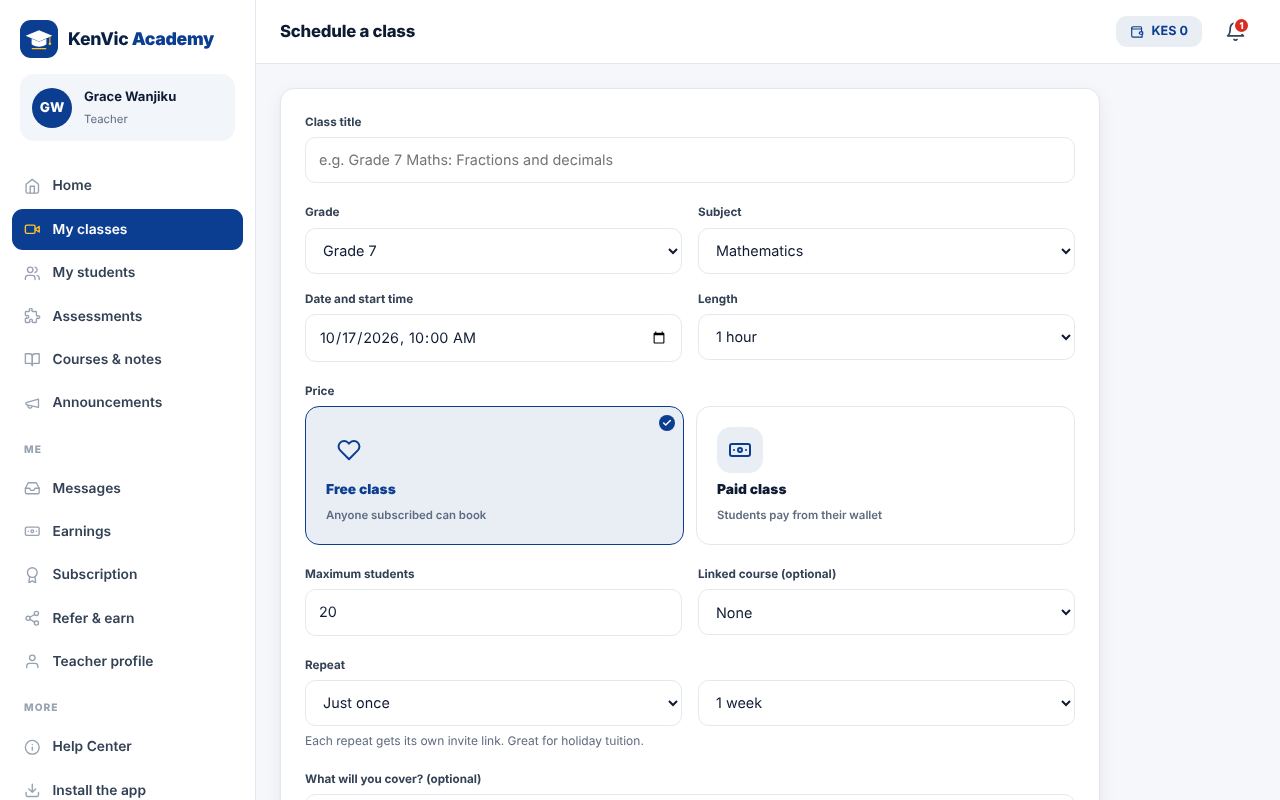1280x800 pixels.
Task: Click the Class title input field
Action: tap(690, 160)
